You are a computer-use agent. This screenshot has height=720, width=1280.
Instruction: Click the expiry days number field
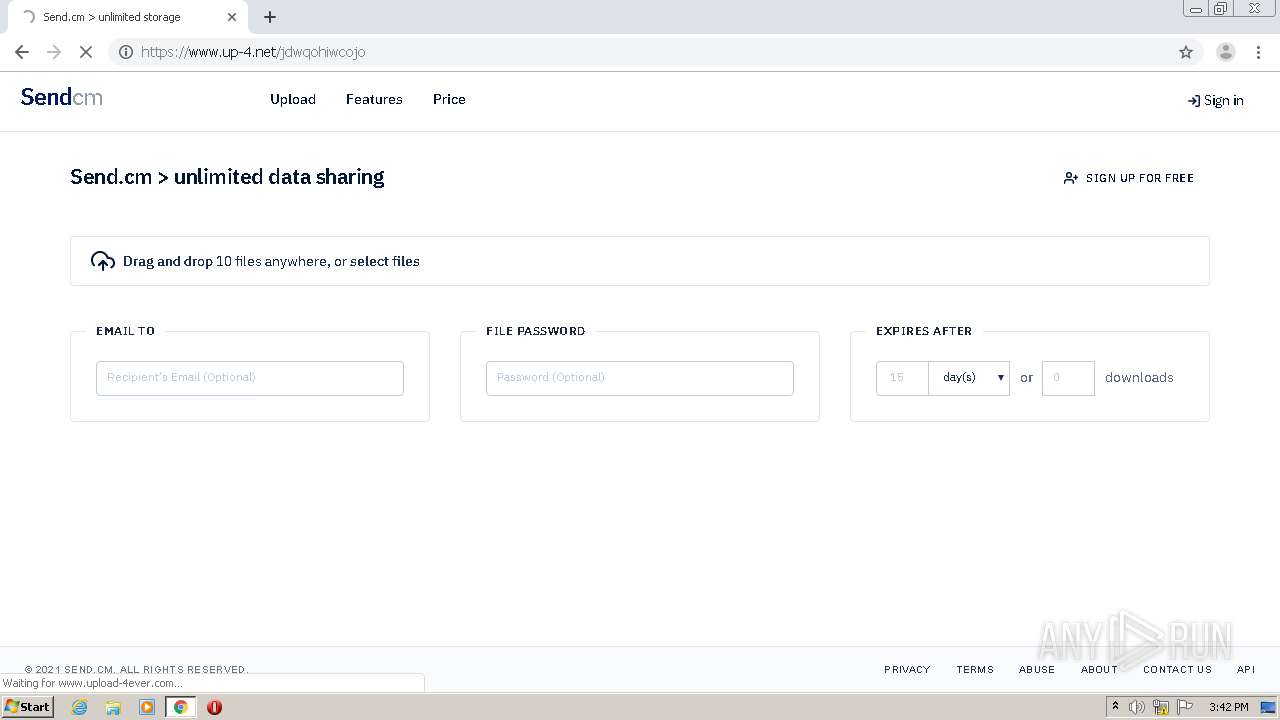click(902, 378)
